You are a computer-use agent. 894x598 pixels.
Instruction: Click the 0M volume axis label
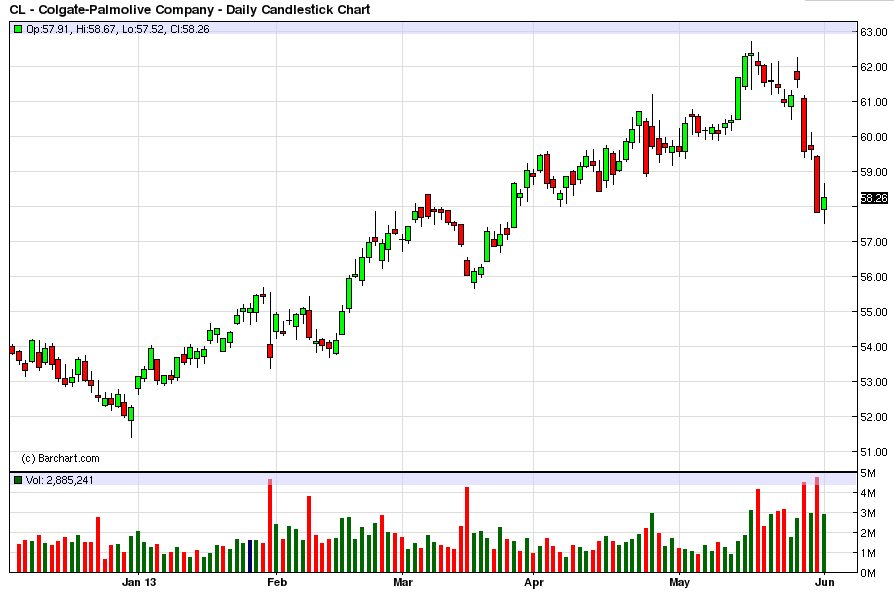(868, 573)
